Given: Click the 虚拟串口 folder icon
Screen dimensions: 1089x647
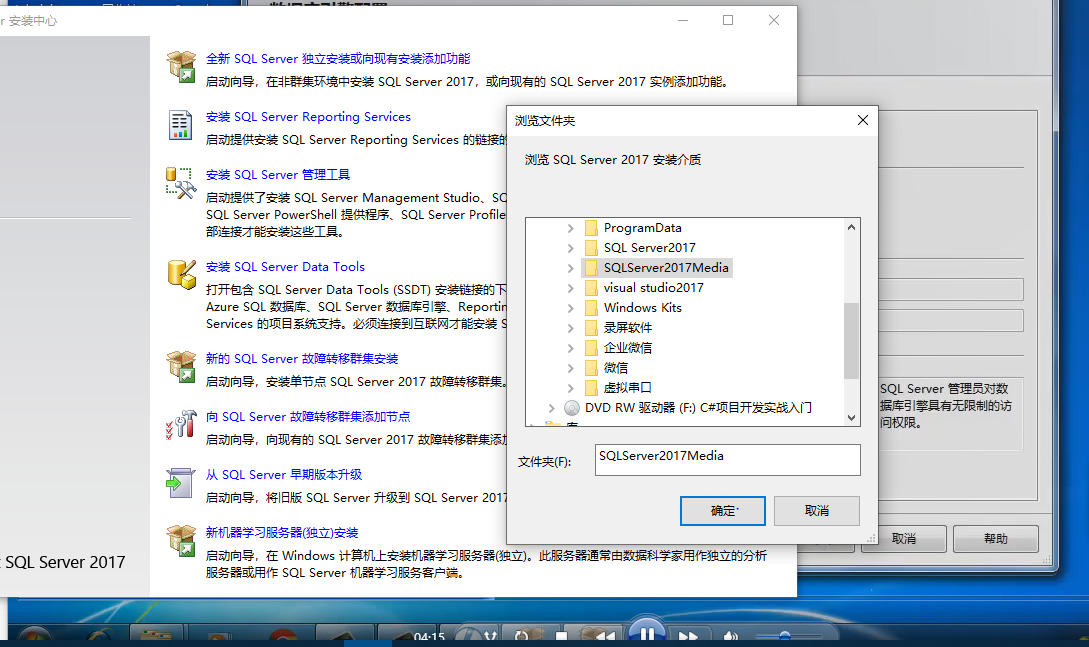Looking at the screenshot, I should coord(591,387).
